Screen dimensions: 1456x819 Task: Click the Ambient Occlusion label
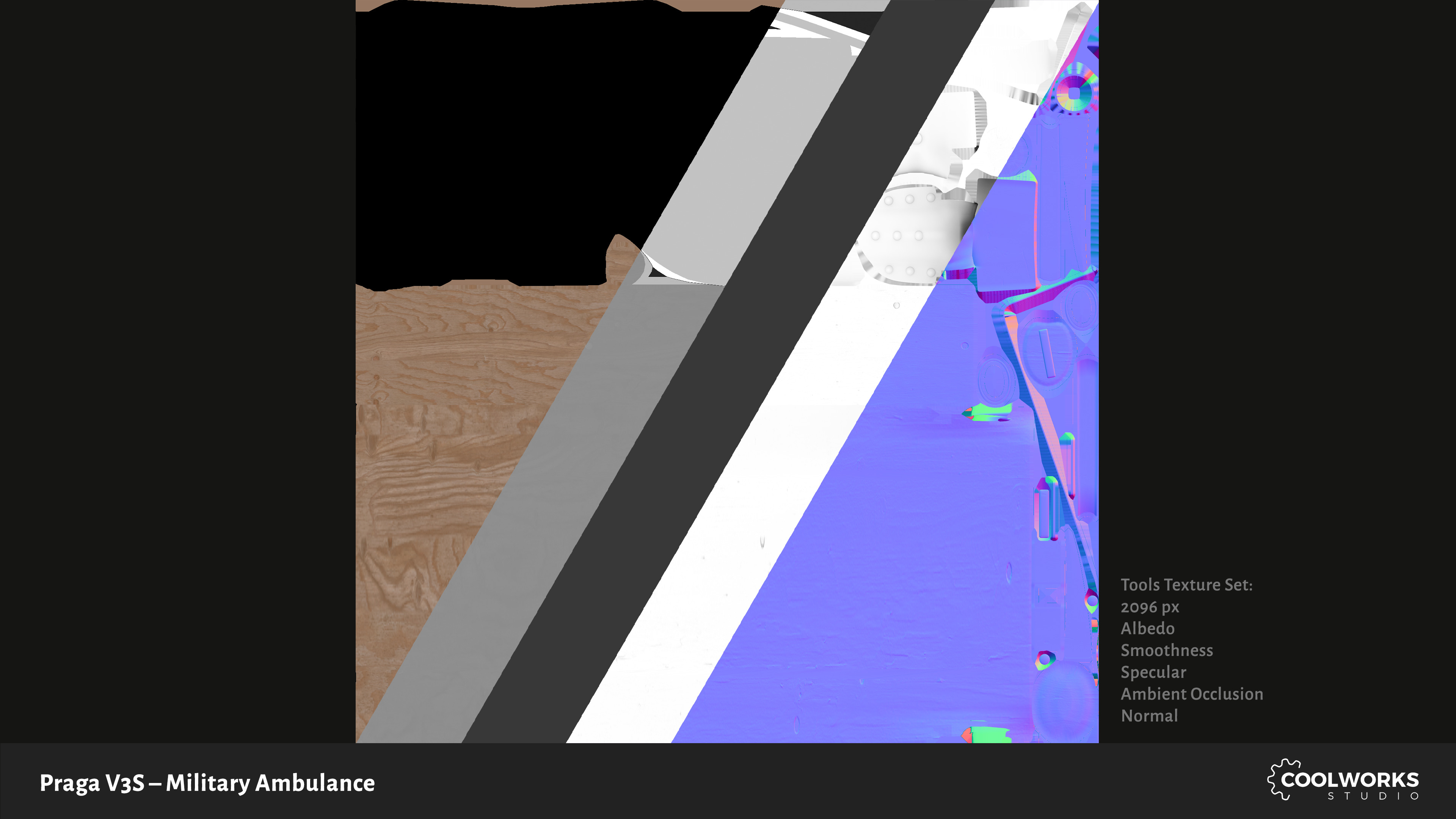1191,694
